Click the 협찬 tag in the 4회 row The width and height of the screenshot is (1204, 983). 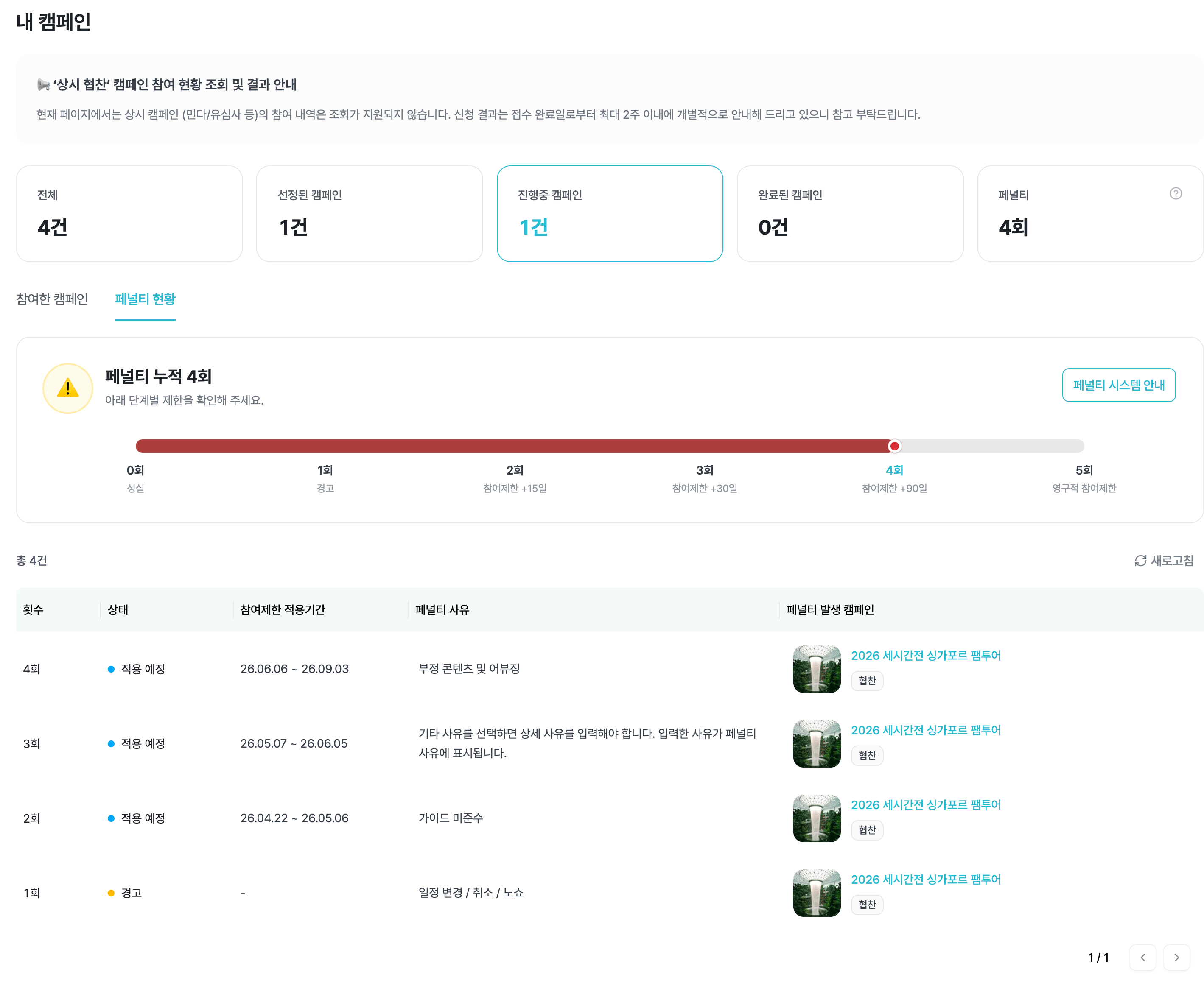click(867, 681)
